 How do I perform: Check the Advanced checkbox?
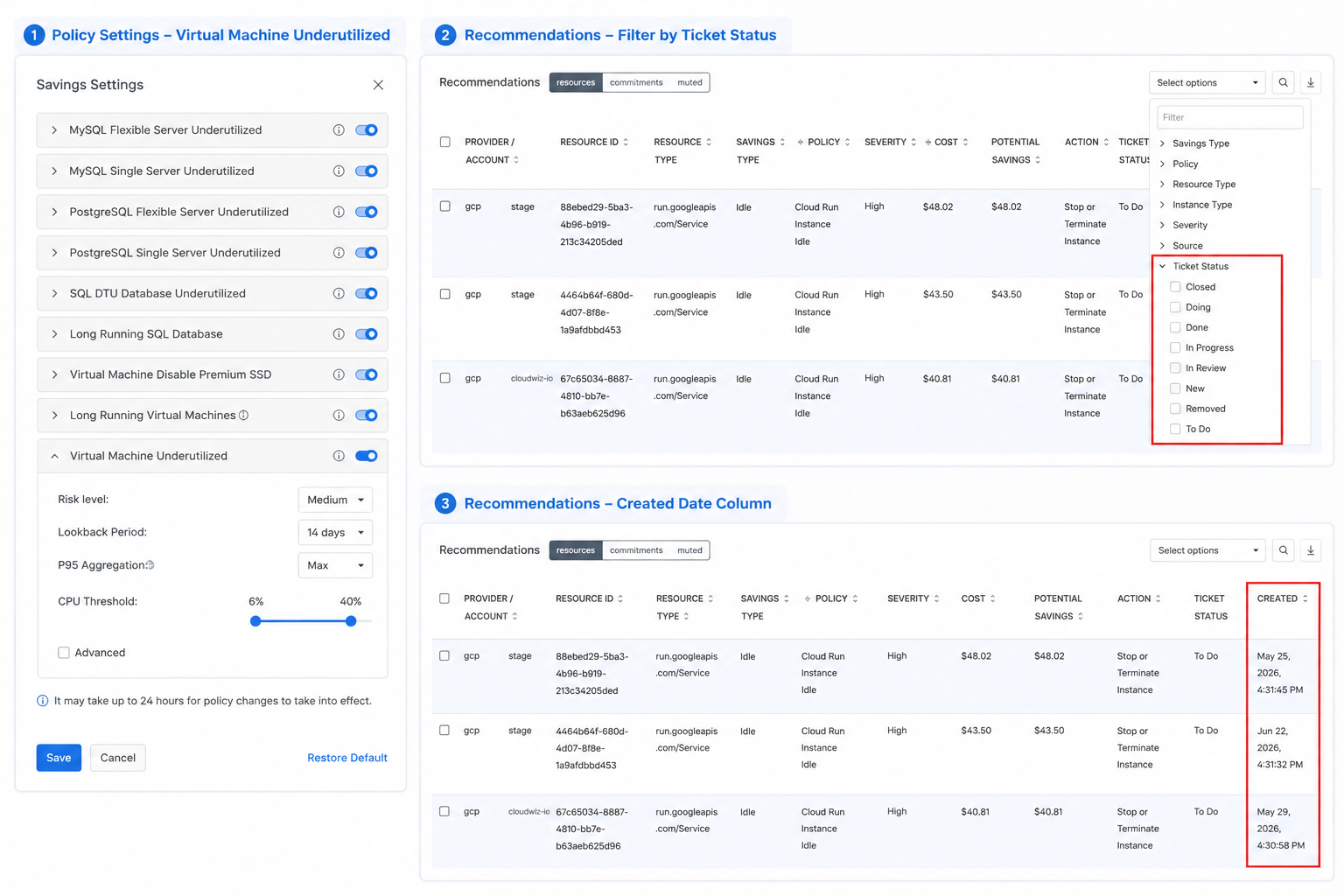(64, 653)
